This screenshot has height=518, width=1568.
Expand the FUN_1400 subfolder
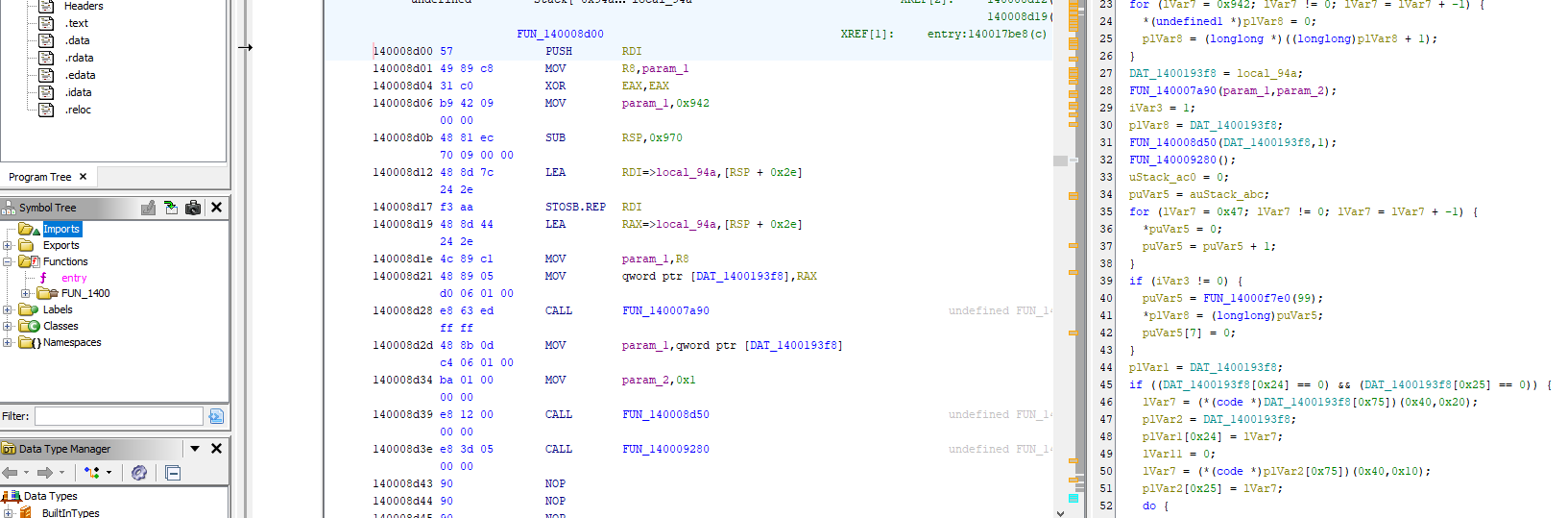[x=26, y=293]
